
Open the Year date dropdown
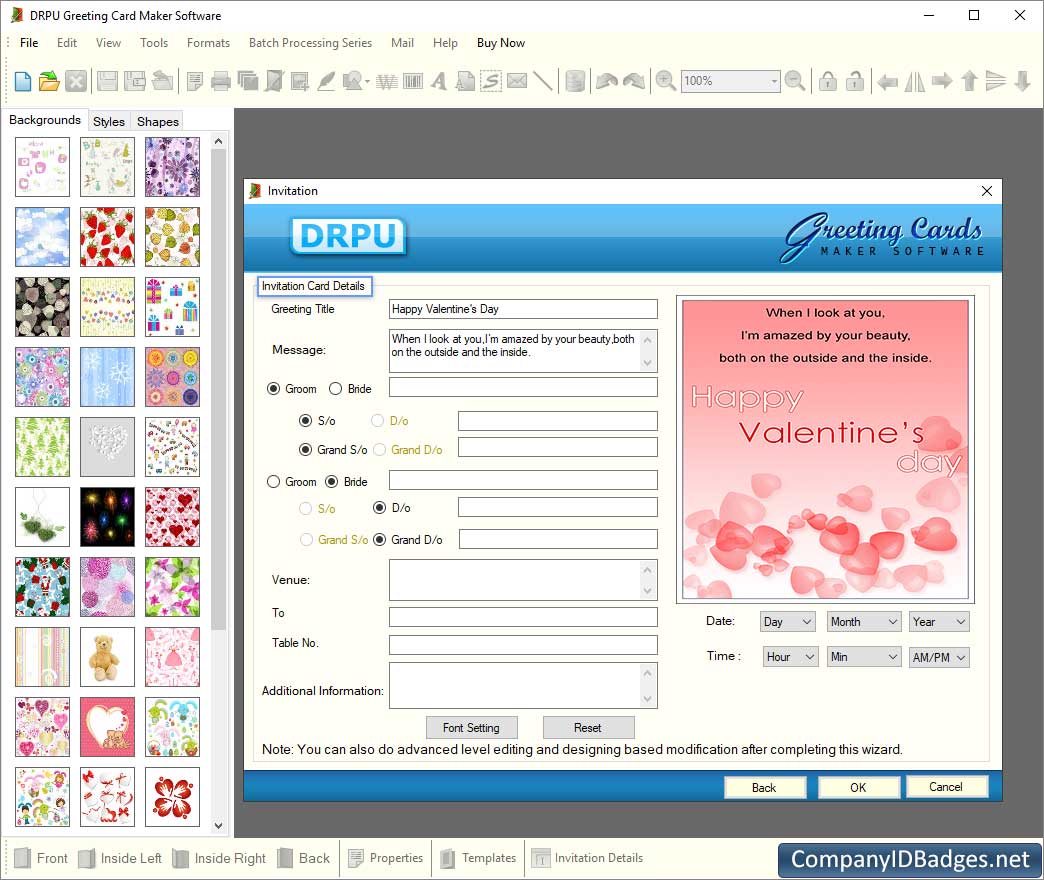tap(939, 622)
